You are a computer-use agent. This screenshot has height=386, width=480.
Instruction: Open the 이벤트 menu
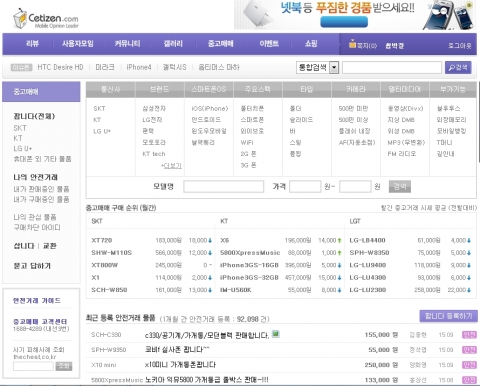(269, 43)
